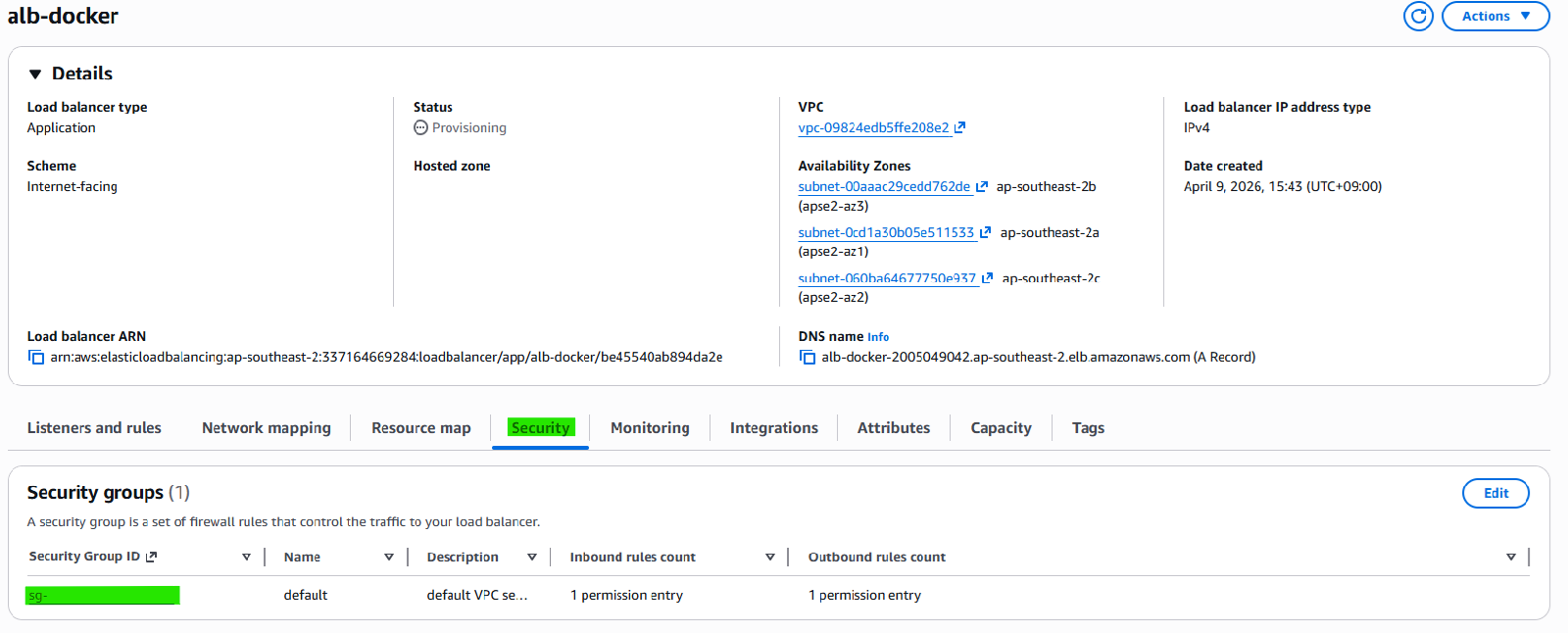Copy the load balancer ARN

(x=36, y=358)
